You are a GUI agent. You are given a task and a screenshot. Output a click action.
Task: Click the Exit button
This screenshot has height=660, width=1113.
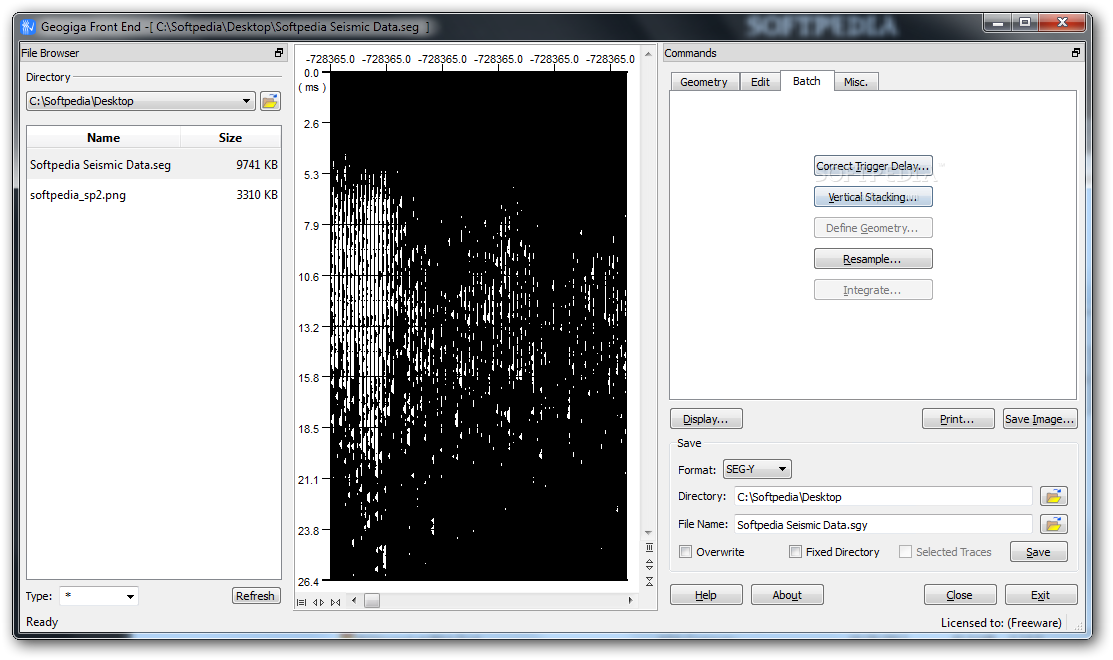(x=1041, y=595)
